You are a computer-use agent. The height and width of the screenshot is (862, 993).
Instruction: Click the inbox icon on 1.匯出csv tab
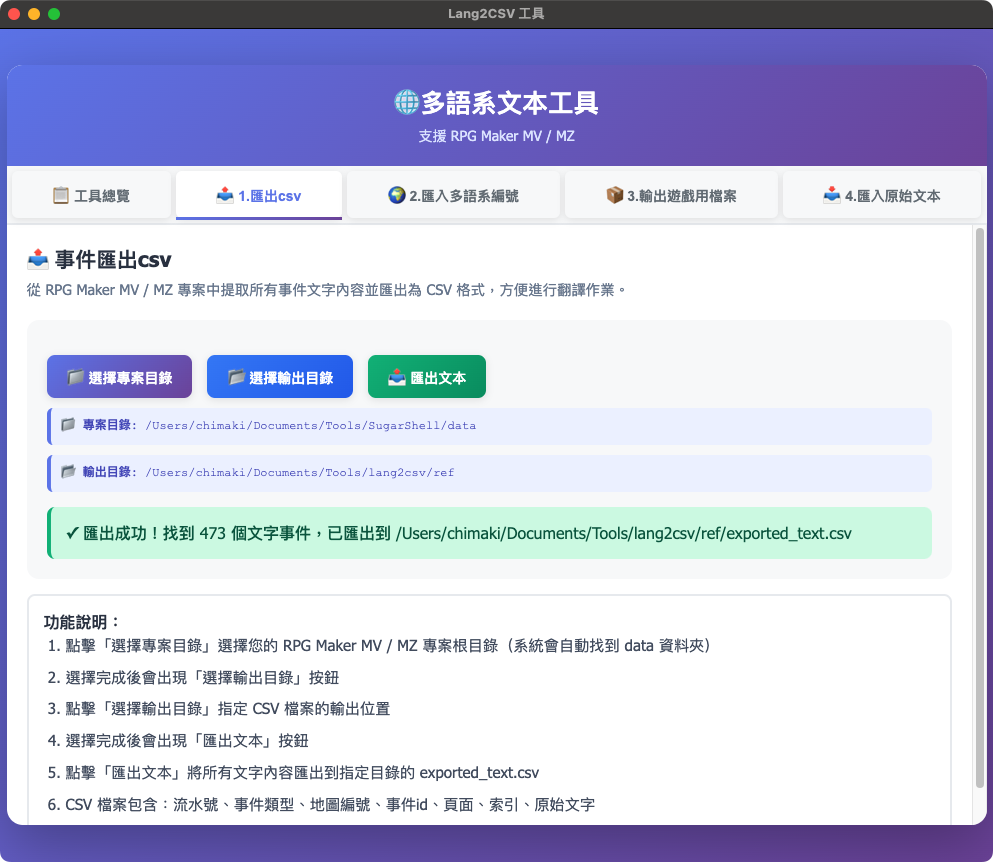[225, 195]
